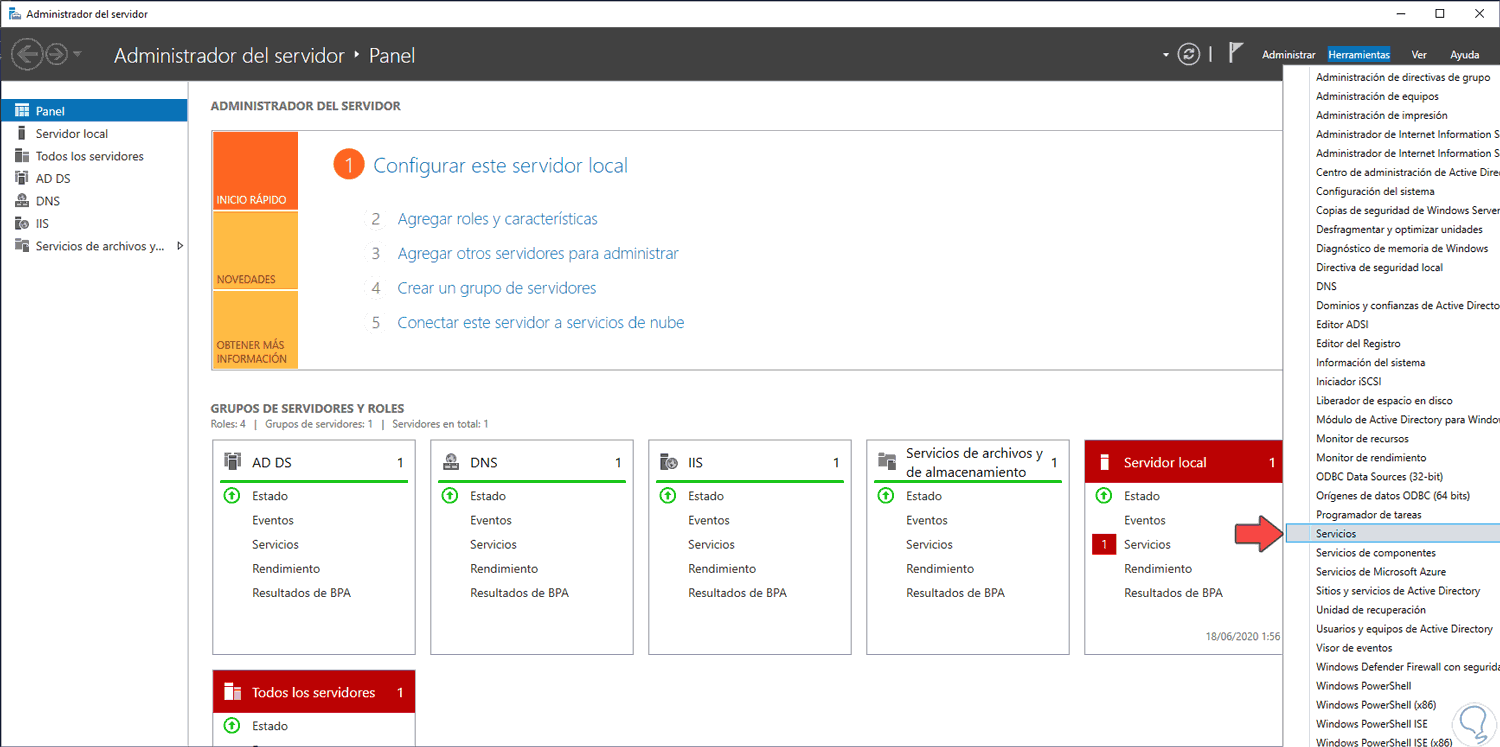The width and height of the screenshot is (1500, 747).
Task: Open the navigation history dropdown arrow
Action: (78, 54)
